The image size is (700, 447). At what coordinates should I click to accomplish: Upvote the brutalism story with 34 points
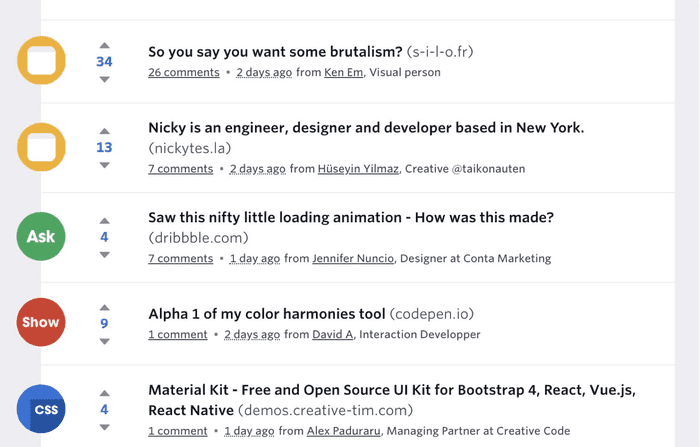tap(104, 45)
